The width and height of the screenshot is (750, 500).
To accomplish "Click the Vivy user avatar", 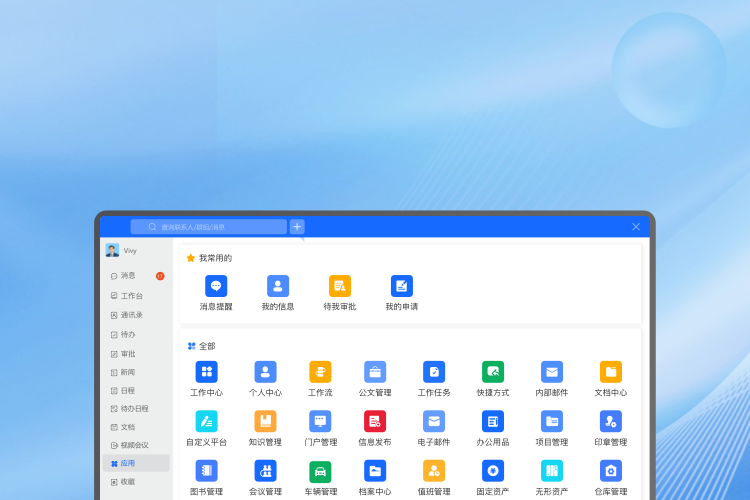I will point(112,250).
